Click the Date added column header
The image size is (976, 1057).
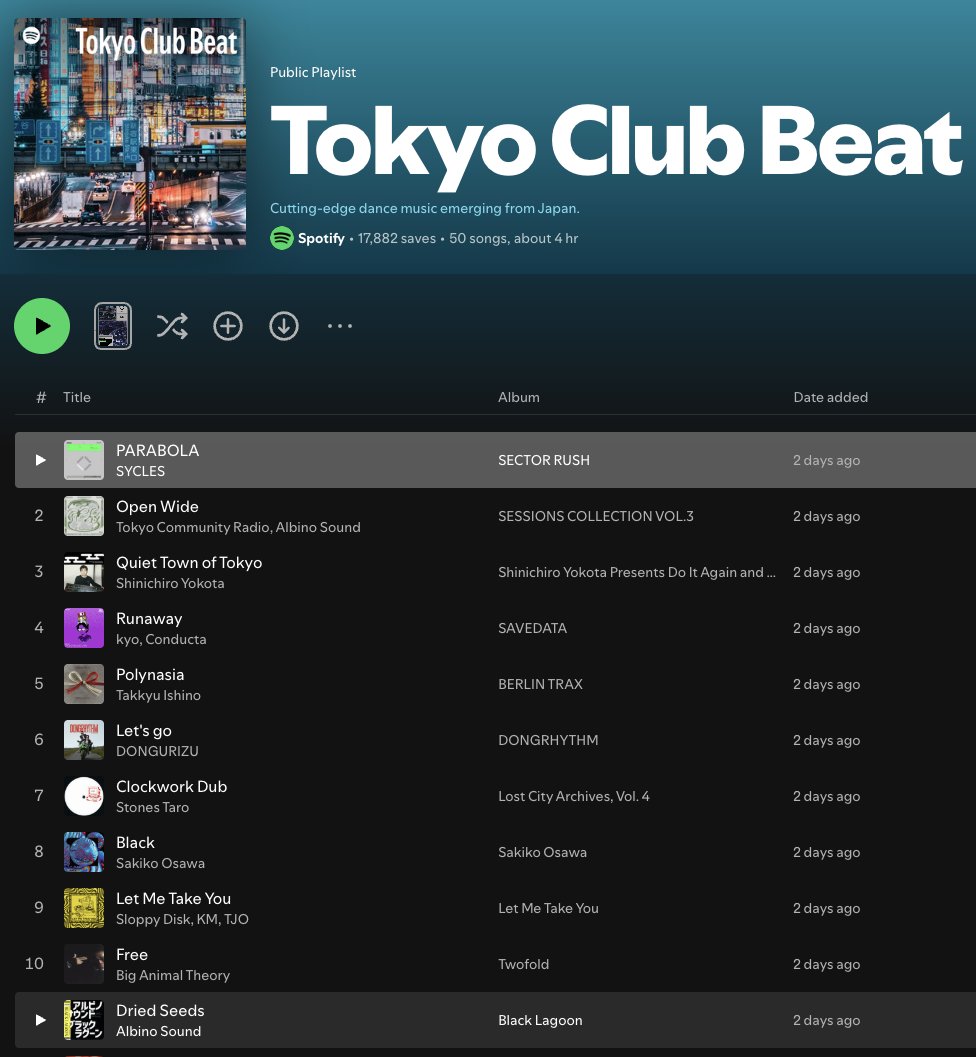click(x=830, y=397)
